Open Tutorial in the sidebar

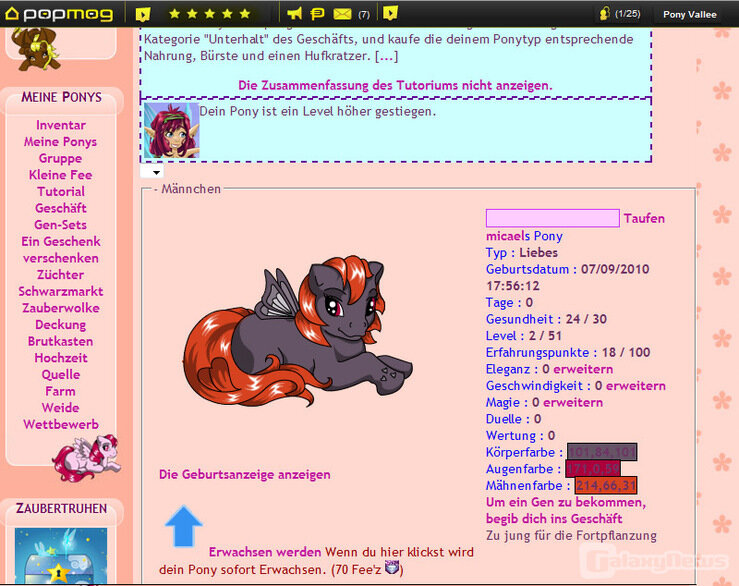(x=61, y=191)
